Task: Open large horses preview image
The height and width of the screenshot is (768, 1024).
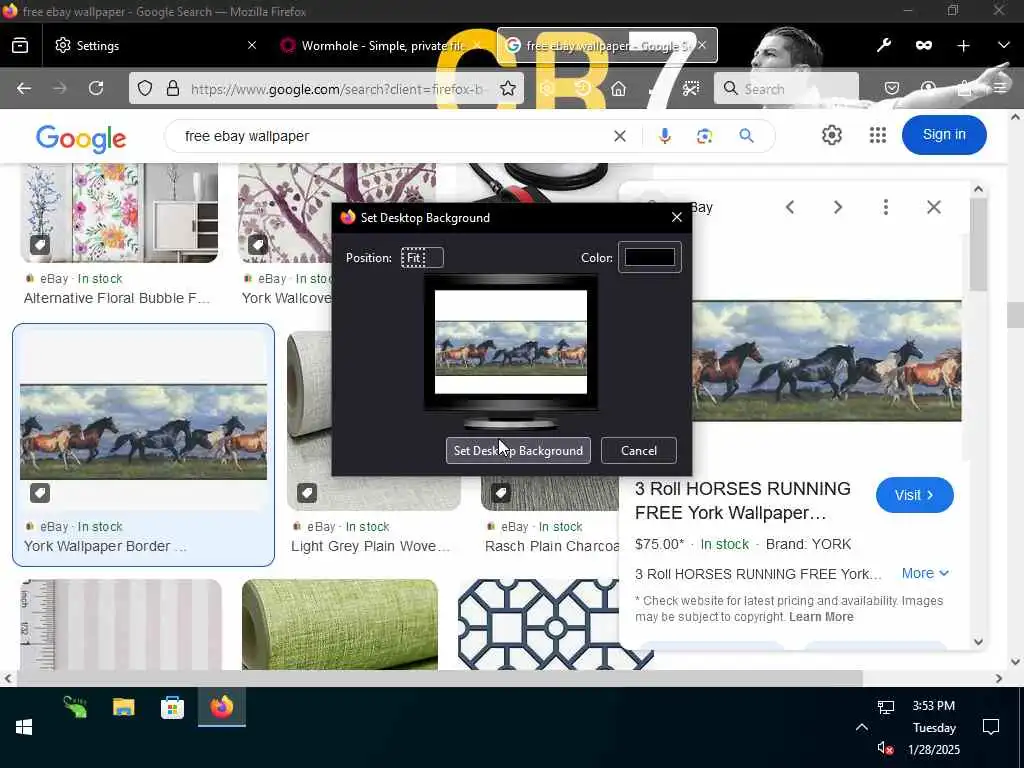Action: [826, 360]
